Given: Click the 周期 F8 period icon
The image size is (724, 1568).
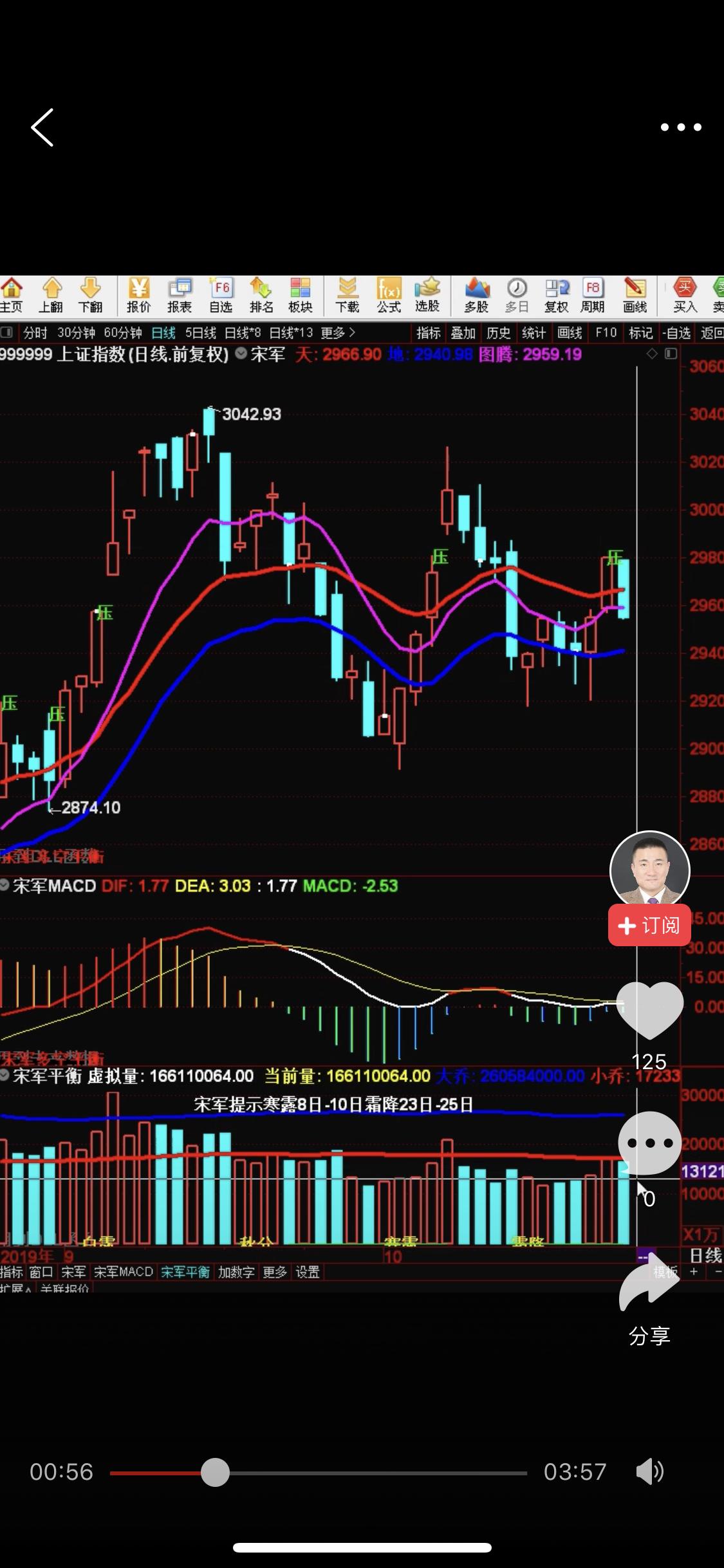Looking at the screenshot, I should coord(593,295).
